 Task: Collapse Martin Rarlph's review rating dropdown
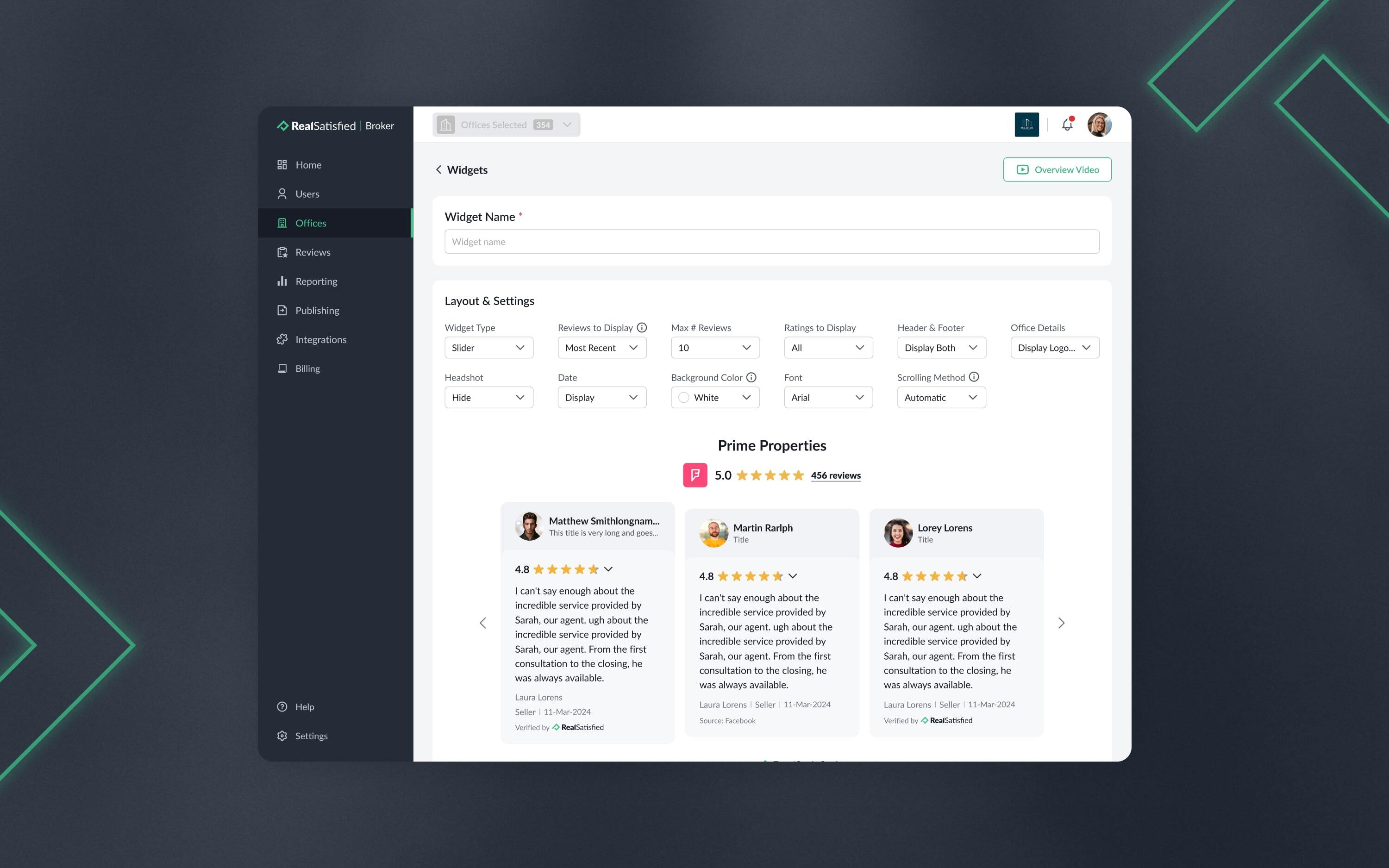coord(793,576)
